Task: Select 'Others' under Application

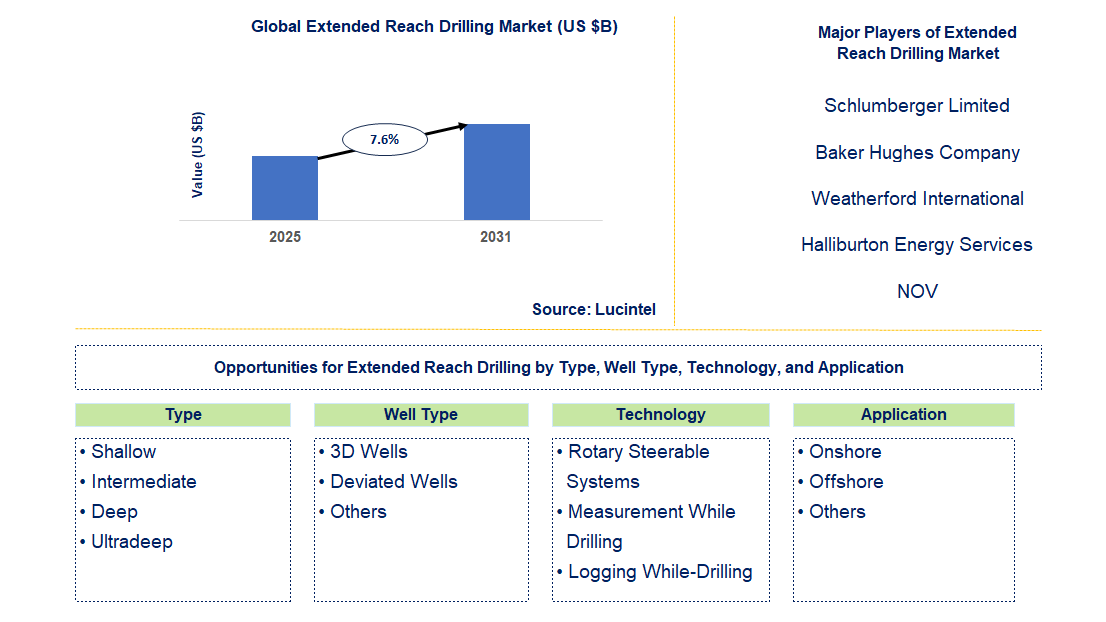Action: [x=837, y=512]
